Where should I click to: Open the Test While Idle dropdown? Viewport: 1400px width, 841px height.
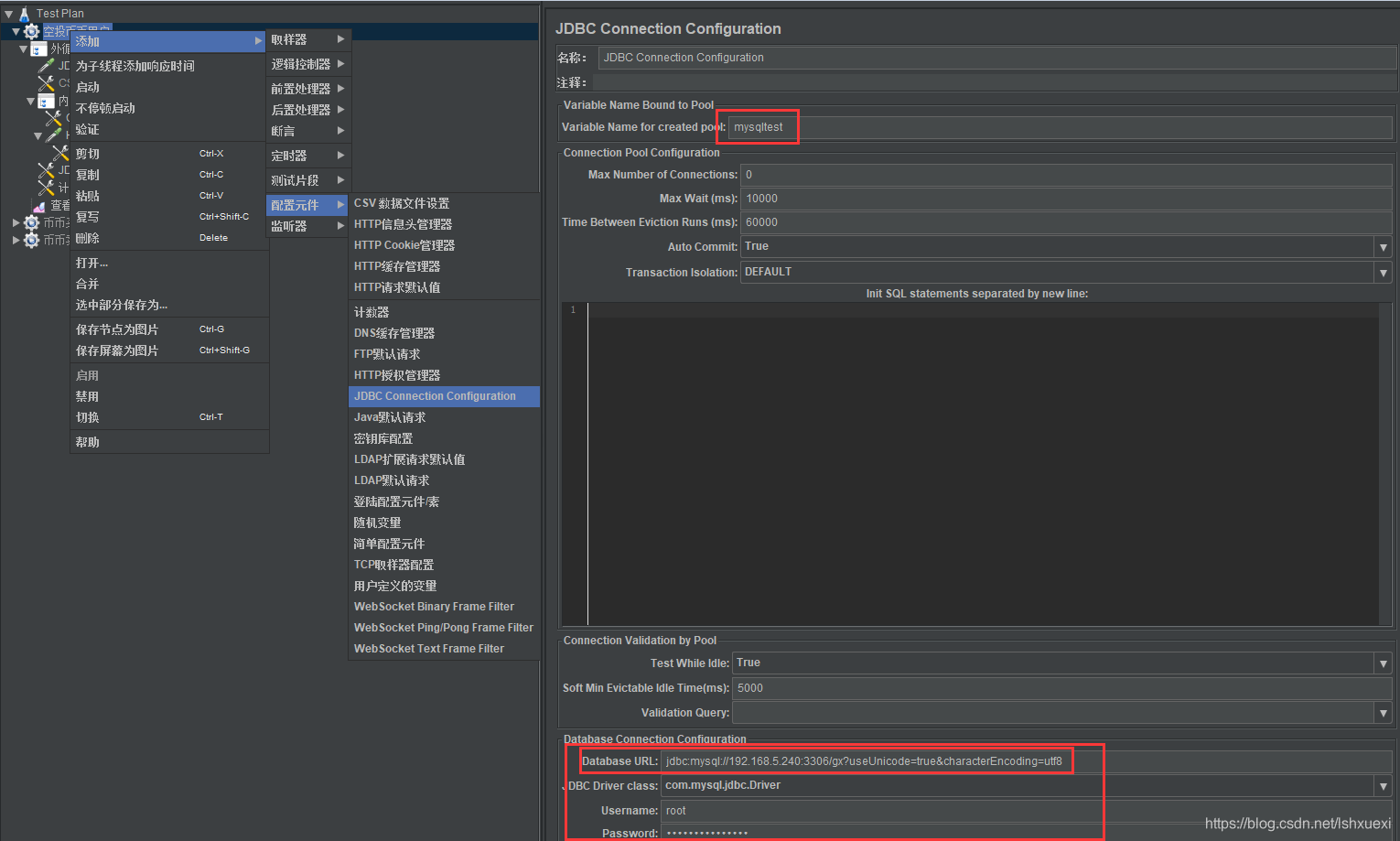click(x=1384, y=663)
